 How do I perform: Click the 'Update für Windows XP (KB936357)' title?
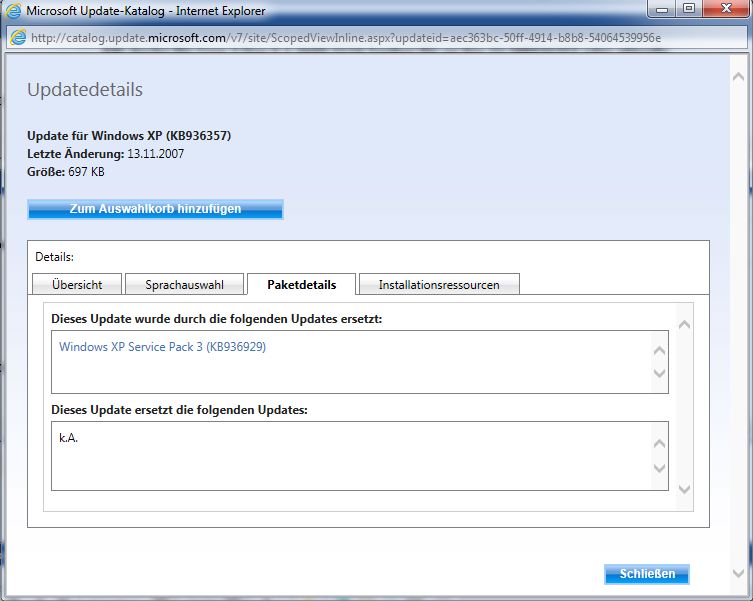[129, 136]
